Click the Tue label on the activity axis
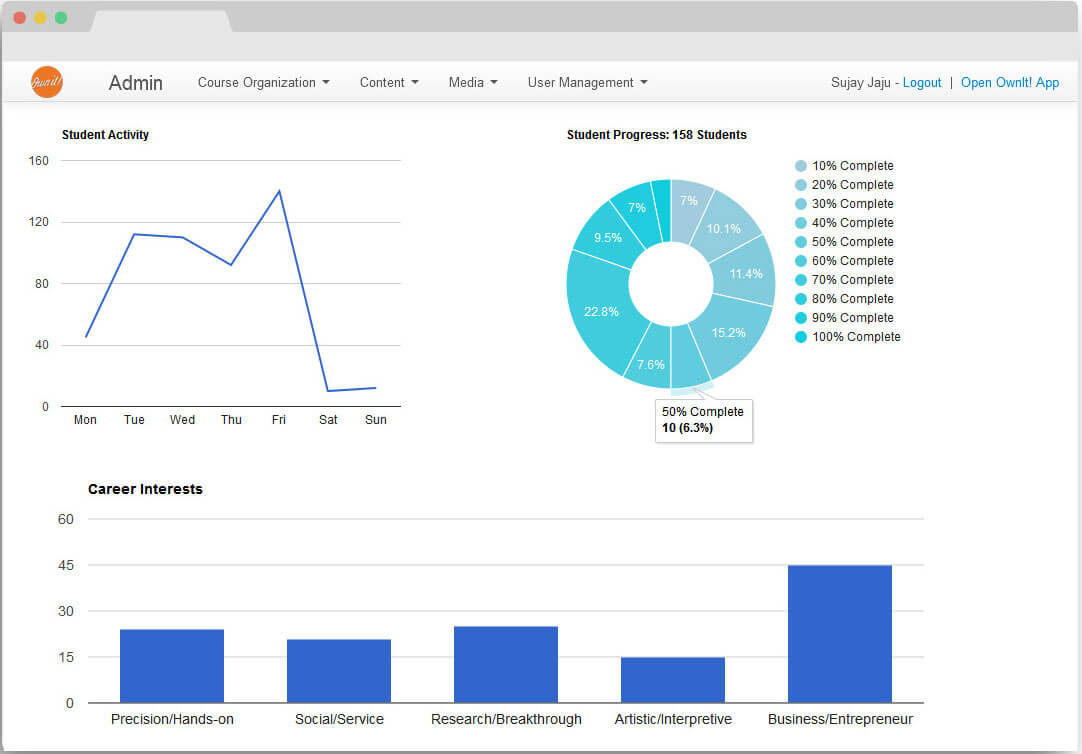 coord(134,419)
